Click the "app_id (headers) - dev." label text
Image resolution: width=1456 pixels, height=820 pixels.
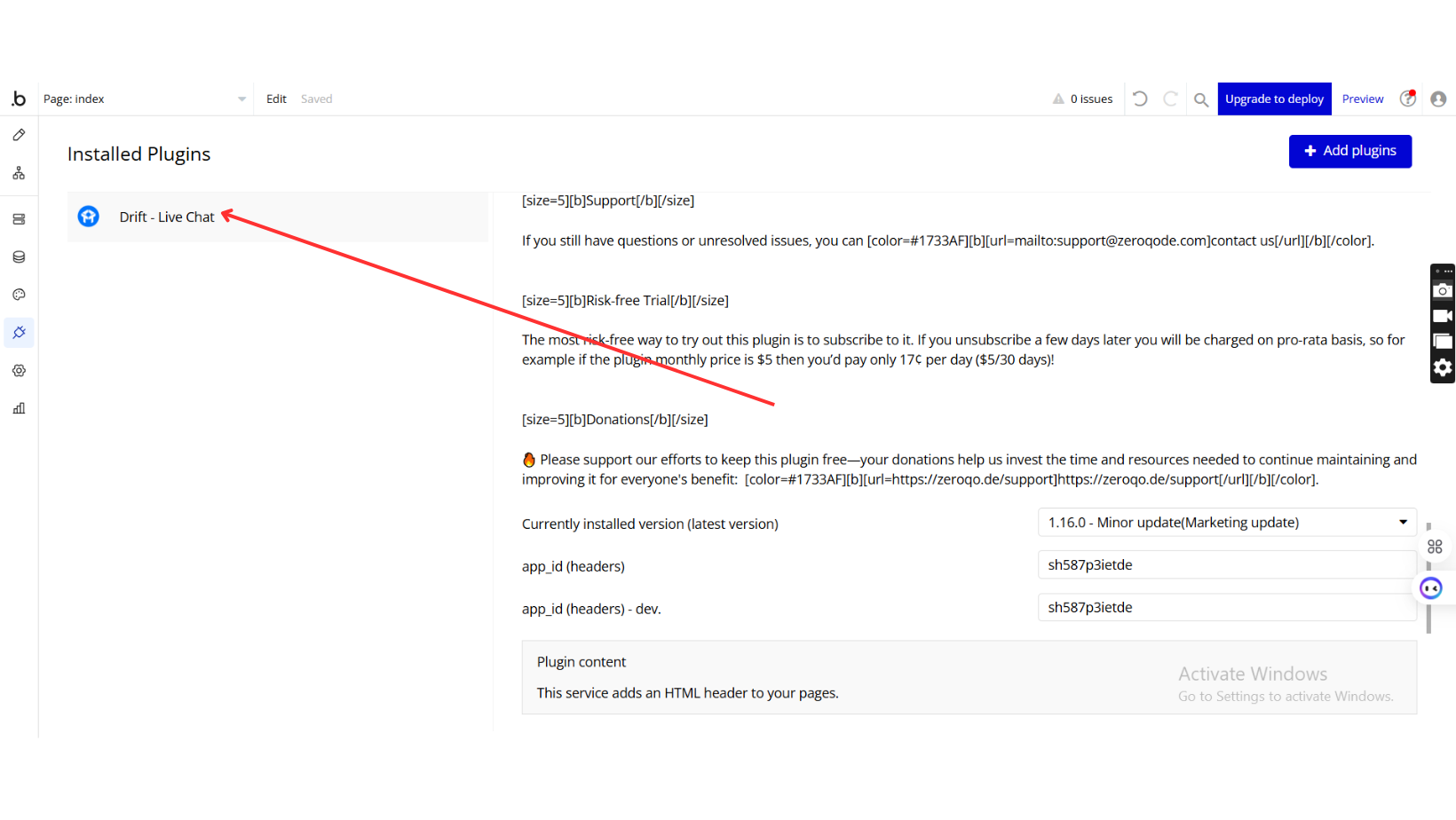pos(591,609)
